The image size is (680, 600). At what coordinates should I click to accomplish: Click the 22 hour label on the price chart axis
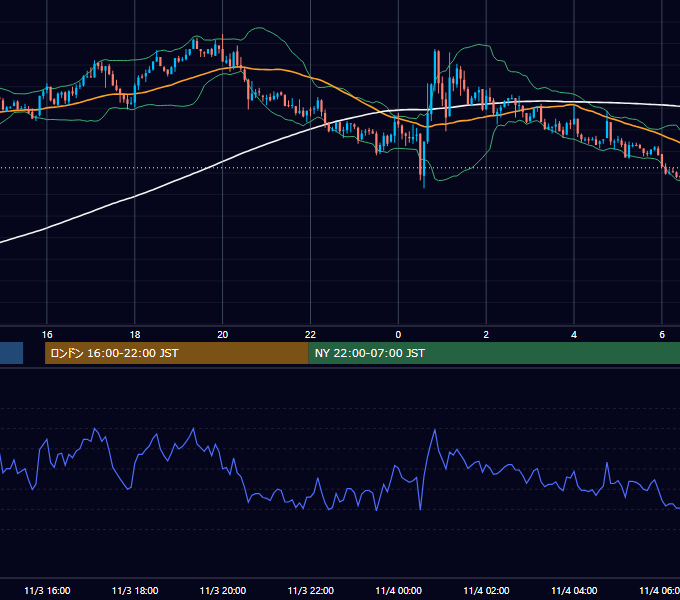[311, 335]
